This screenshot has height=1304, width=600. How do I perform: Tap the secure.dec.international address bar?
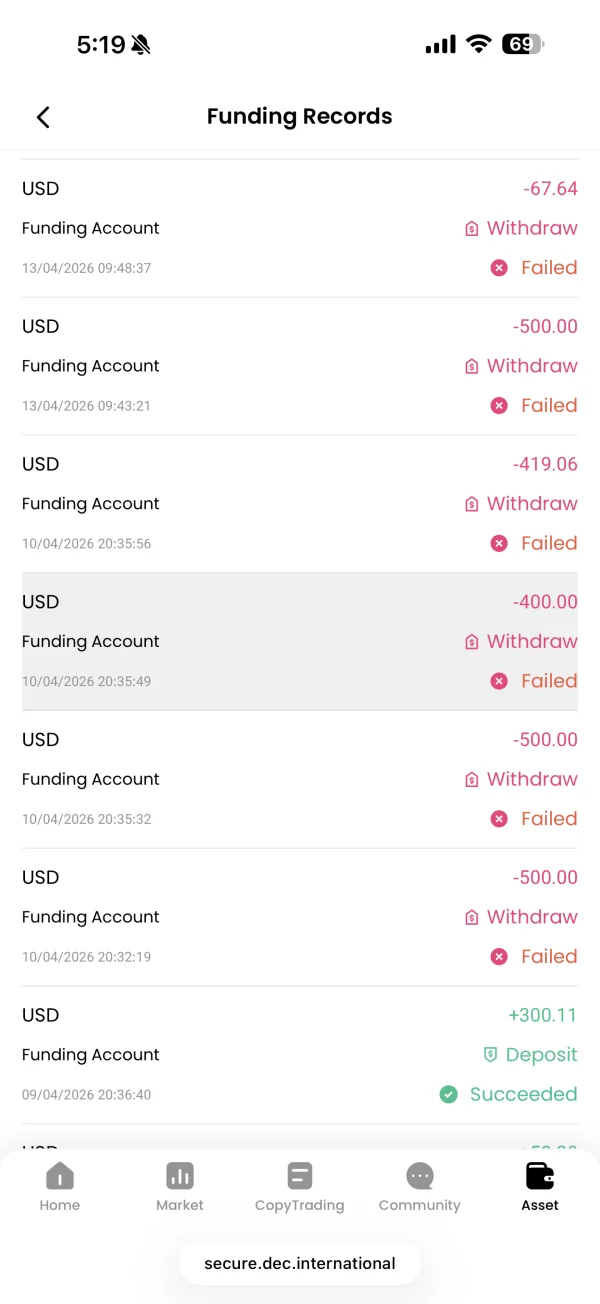pos(300,1263)
